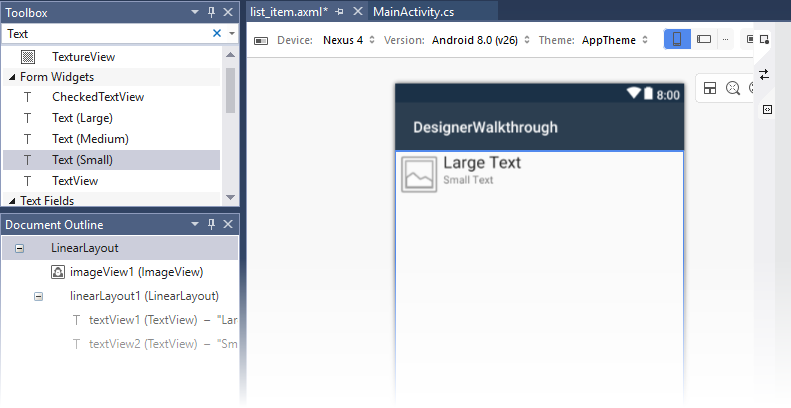Click the Text (Large) T icon
Viewport: 791px width, 408px height.
(x=28, y=118)
